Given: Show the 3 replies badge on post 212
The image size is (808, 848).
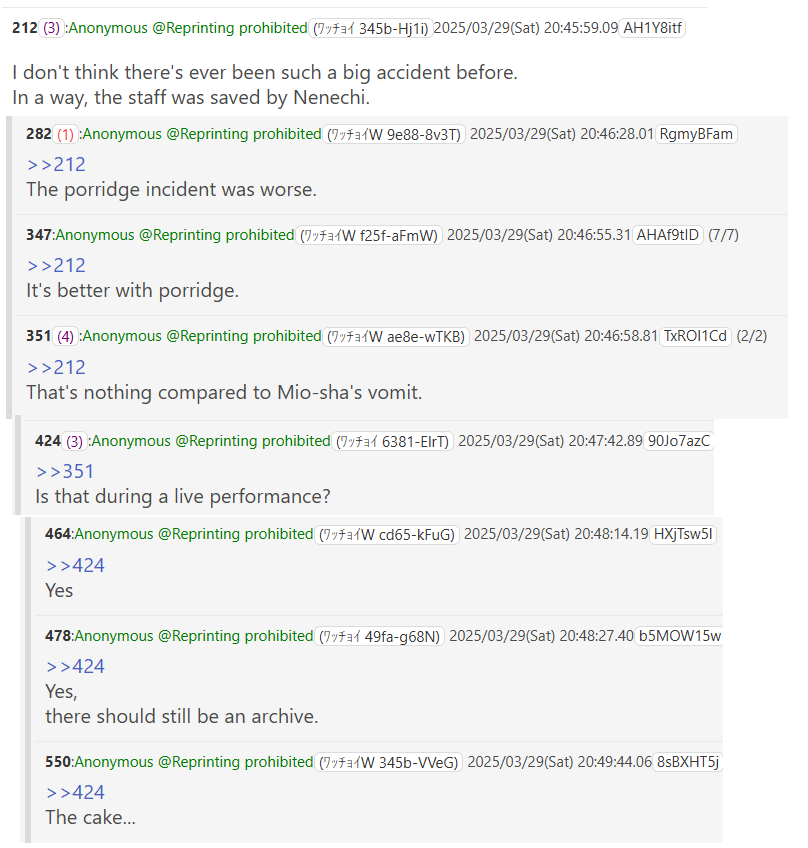Looking at the screenshot, I should [51, 28].
